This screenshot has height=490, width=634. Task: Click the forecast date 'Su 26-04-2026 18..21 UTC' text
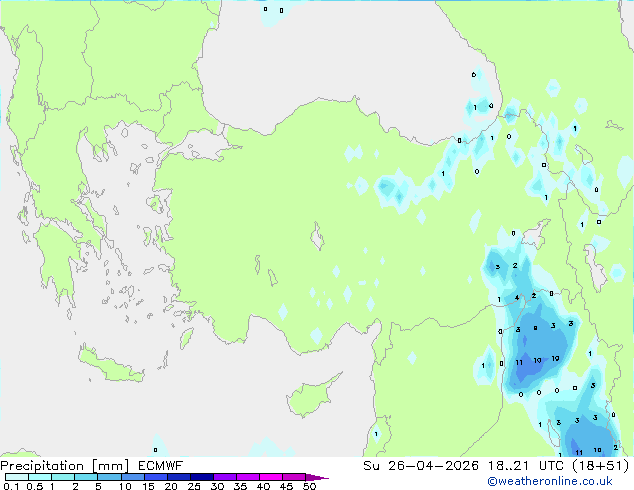463,466
